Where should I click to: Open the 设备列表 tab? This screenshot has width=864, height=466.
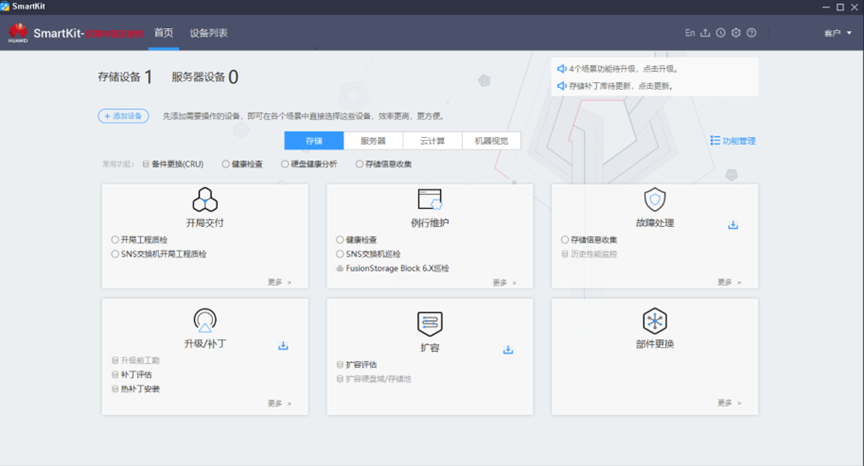209,33
